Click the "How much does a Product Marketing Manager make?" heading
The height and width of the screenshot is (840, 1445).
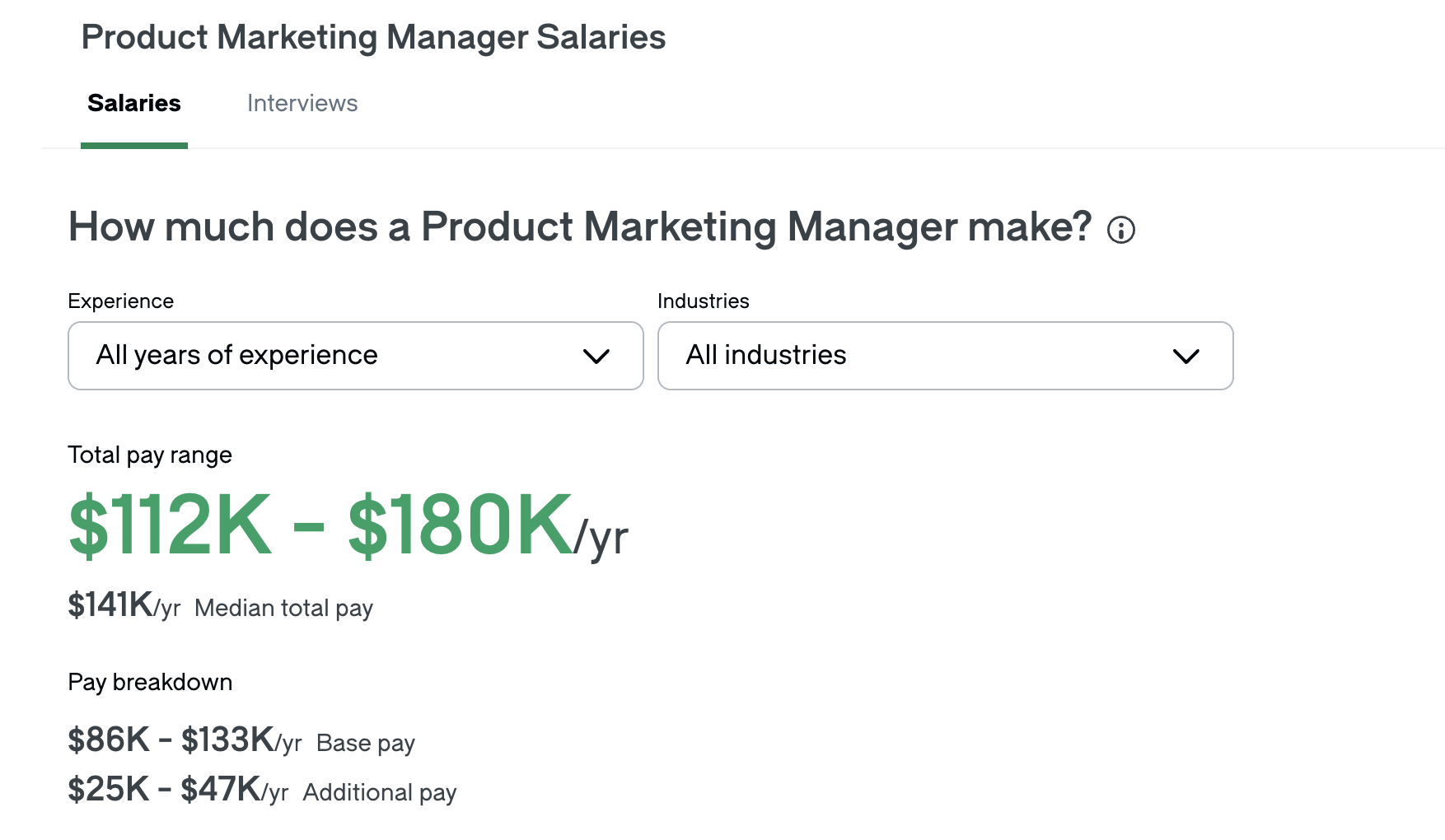[579, 226]
